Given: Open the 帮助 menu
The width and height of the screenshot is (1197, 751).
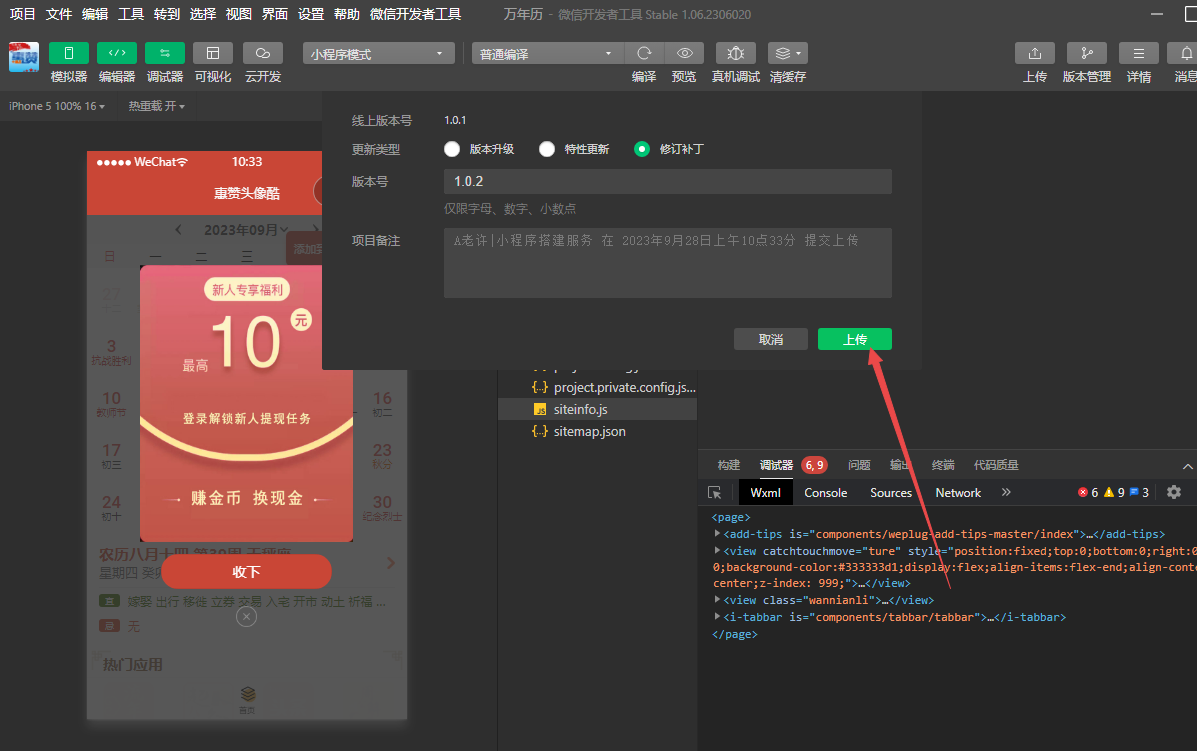Looking at the screenshot, I should (x=347, y=14).
